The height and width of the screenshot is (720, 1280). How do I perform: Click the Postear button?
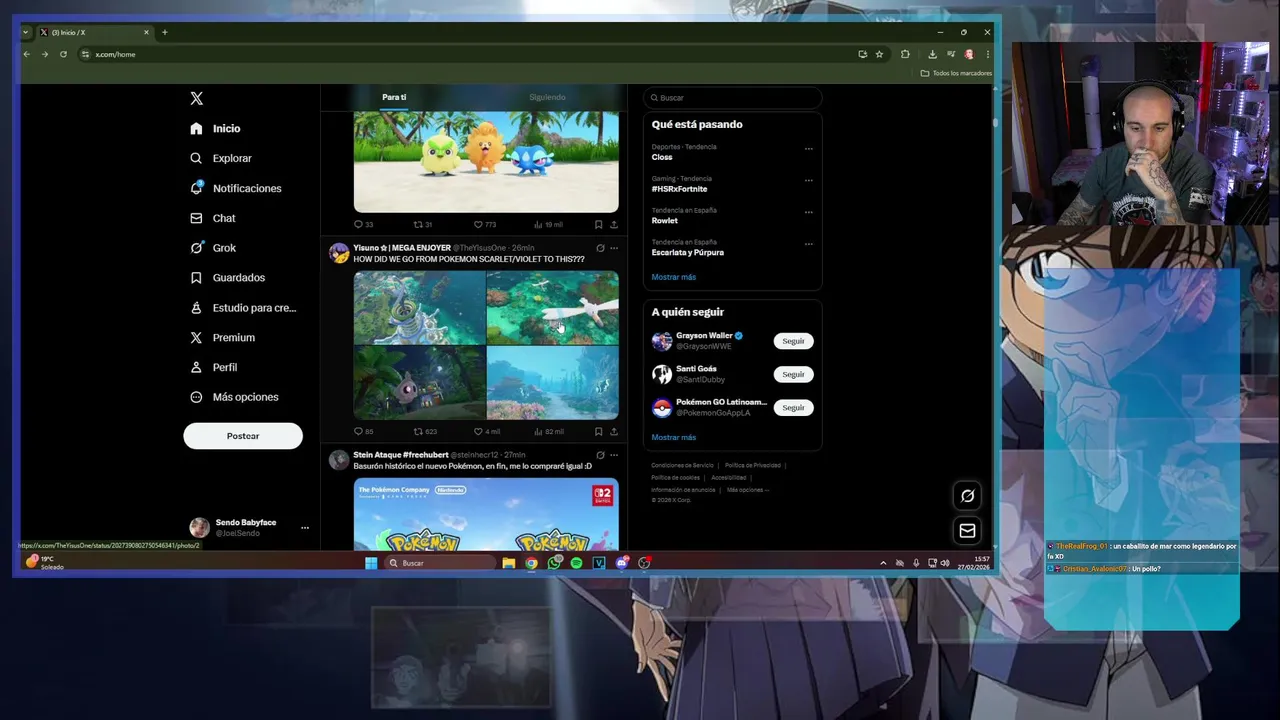243,436
